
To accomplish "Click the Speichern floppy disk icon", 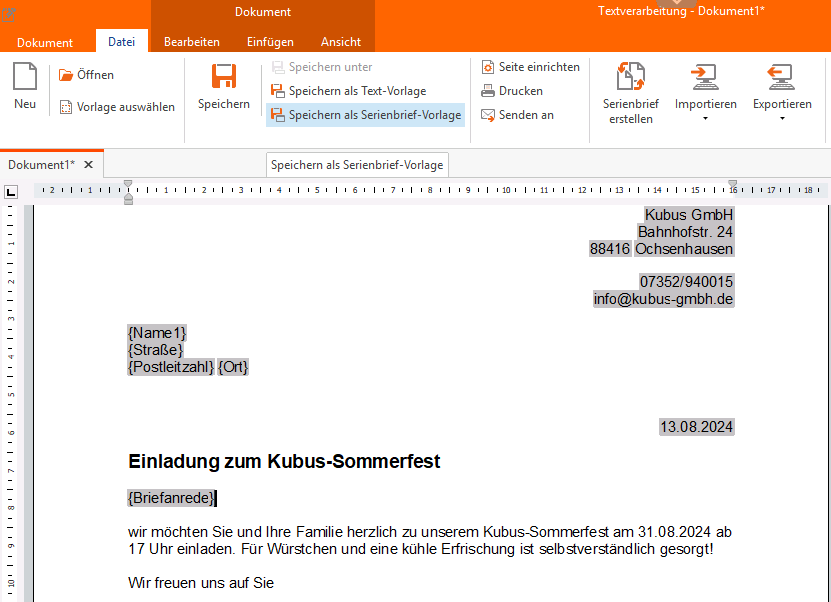I will 224,78.
